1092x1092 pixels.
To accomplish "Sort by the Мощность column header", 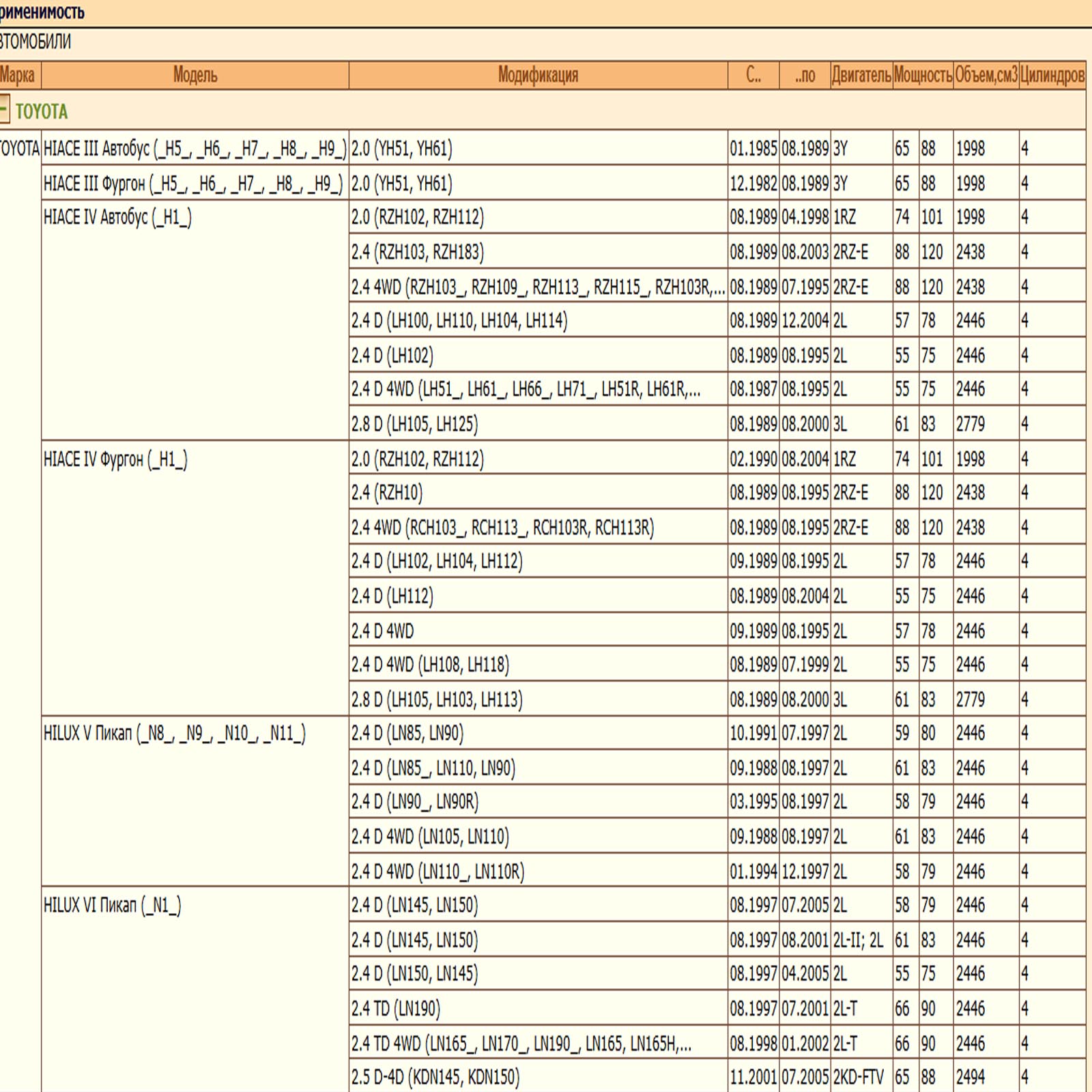I will click(x=923, y=75).
